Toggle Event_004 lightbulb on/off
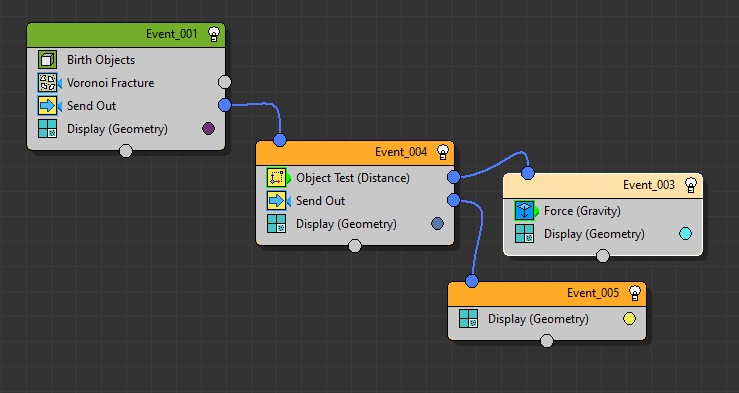 pos(443,152)
